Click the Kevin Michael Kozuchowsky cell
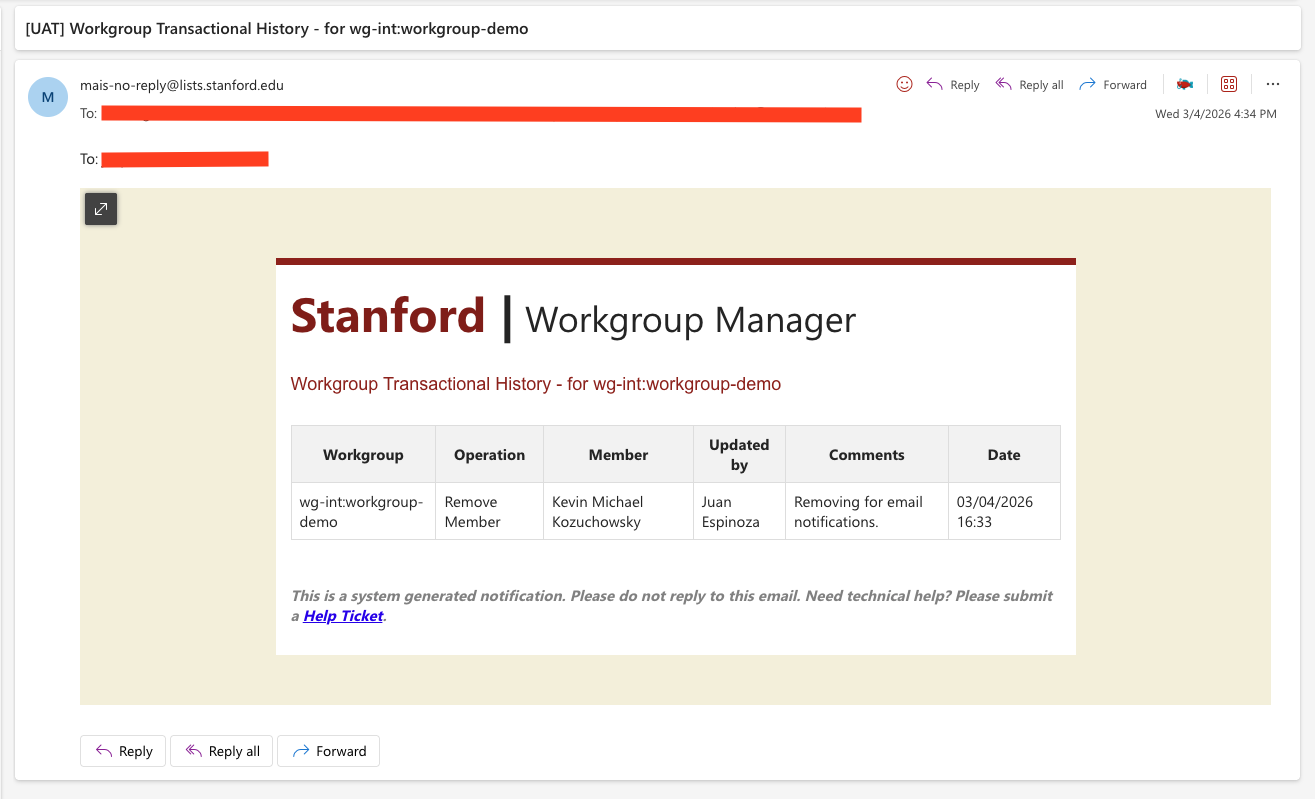This screenshot has width=1315, height=799. (619, 512)
